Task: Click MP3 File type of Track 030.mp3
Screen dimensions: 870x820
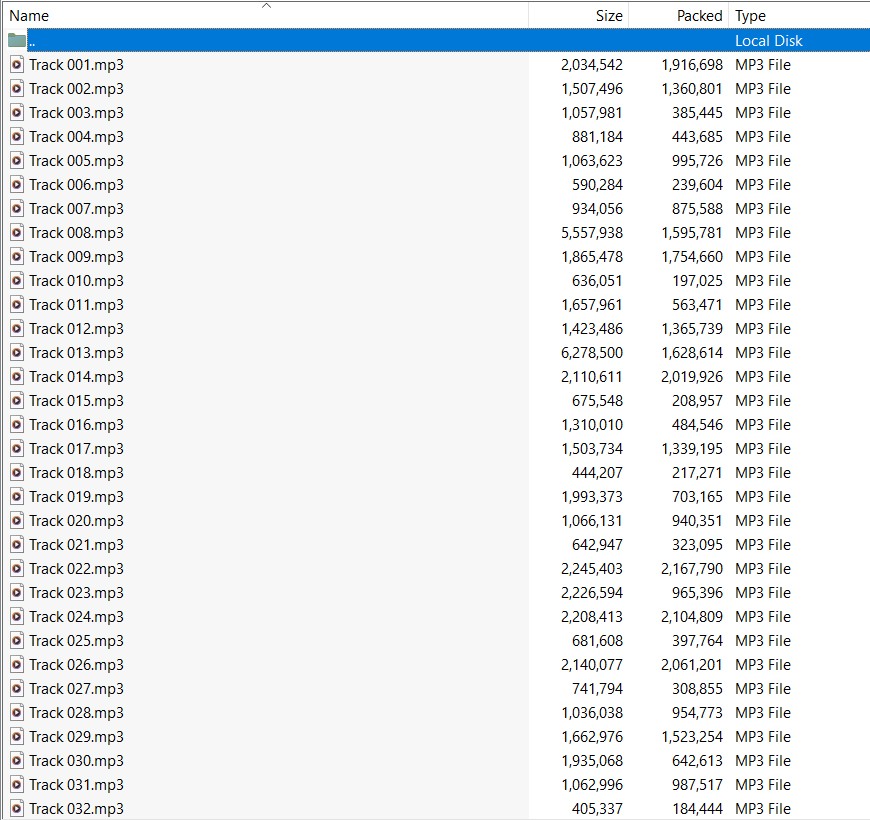Action: pyautogui.click(x=762, y=761)
